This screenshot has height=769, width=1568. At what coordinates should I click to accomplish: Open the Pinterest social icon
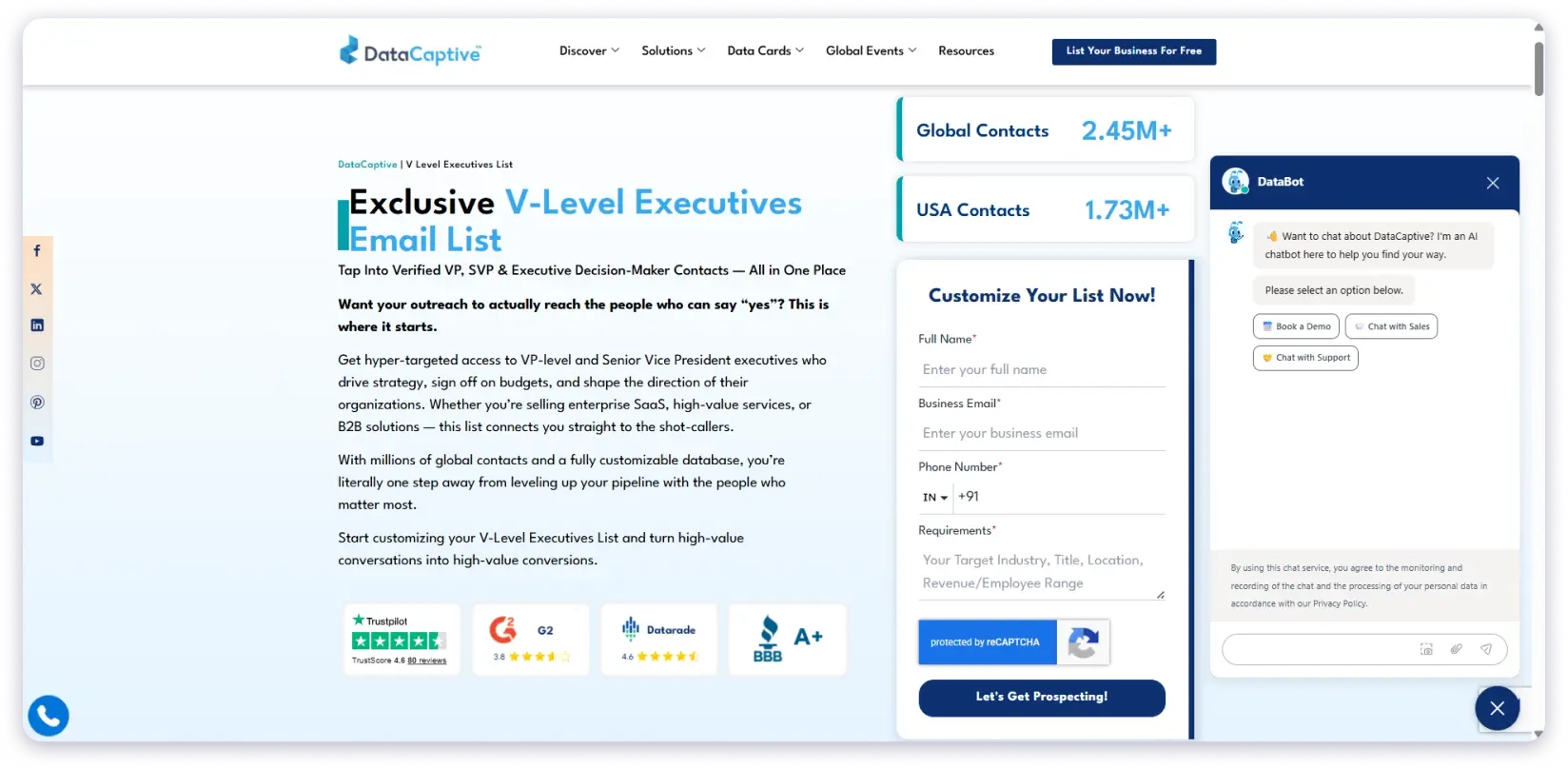pyautogui.click(x=37, y=403)
